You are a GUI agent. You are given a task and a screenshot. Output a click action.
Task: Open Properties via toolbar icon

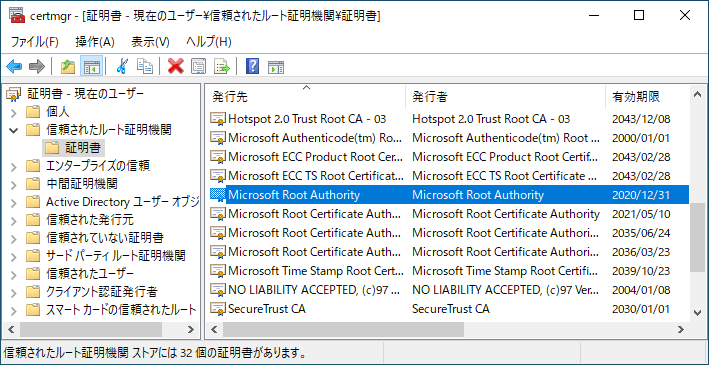199,67
